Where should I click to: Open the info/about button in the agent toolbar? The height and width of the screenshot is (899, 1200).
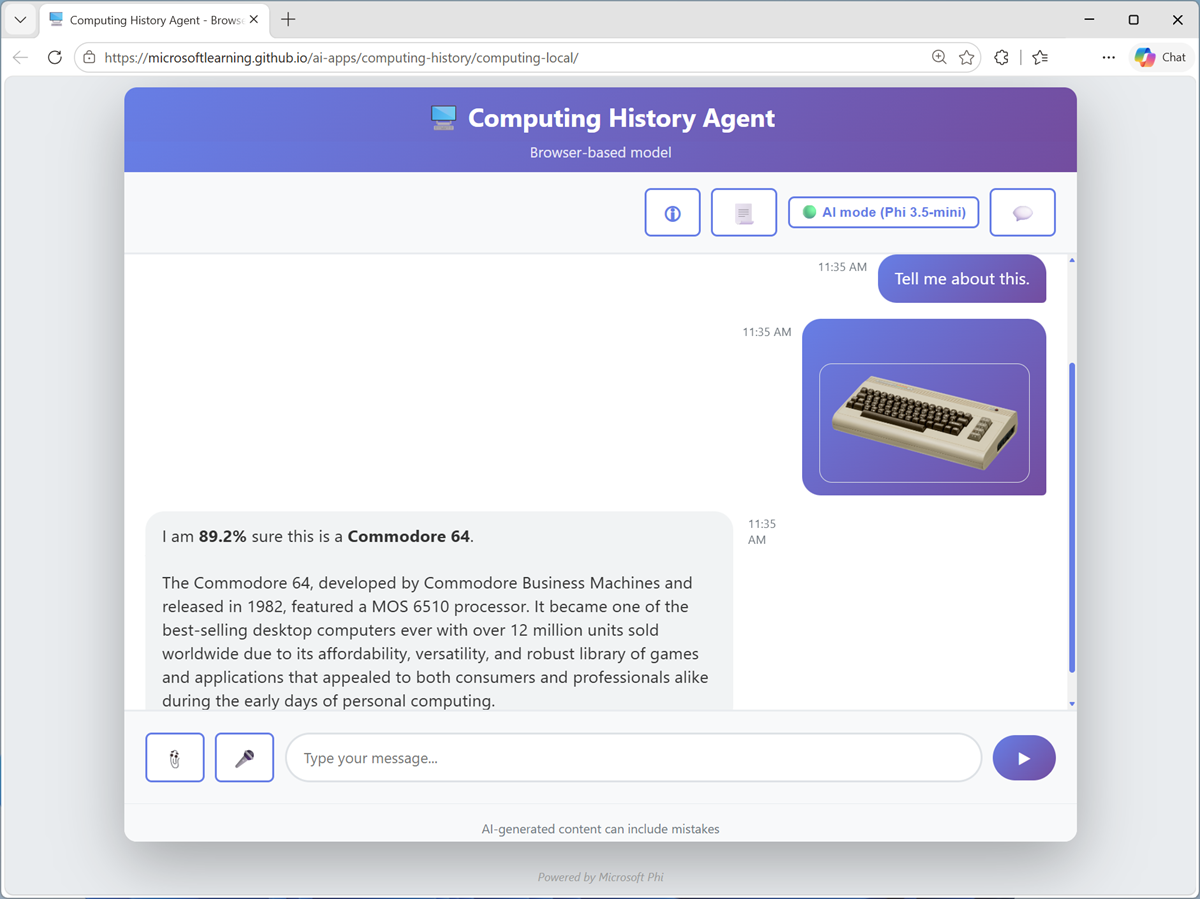point(672,212)
